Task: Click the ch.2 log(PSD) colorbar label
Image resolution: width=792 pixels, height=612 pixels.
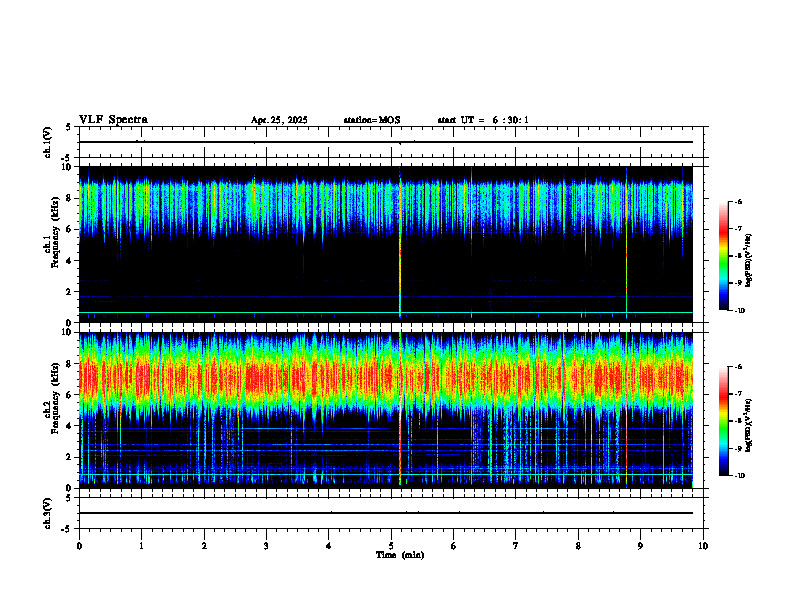Action: [749, 425]
